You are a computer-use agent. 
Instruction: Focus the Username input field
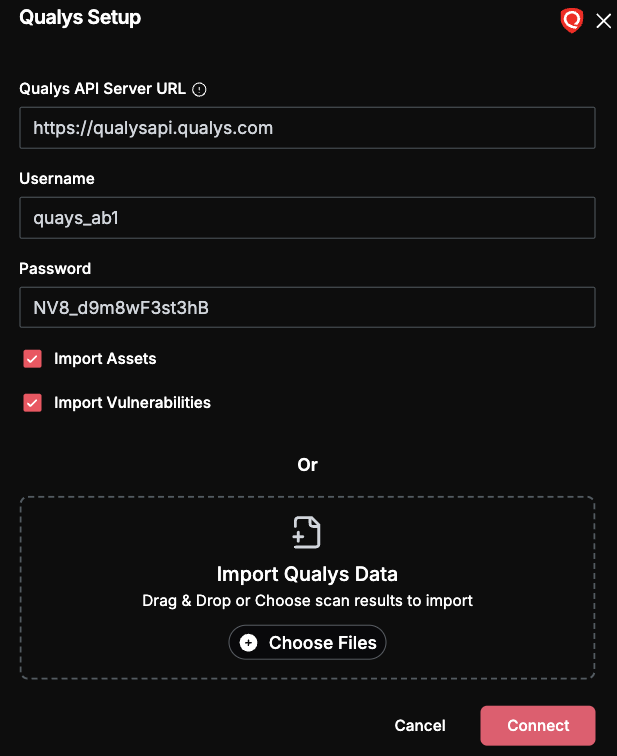pyautogui.click(x=308, y=217)
